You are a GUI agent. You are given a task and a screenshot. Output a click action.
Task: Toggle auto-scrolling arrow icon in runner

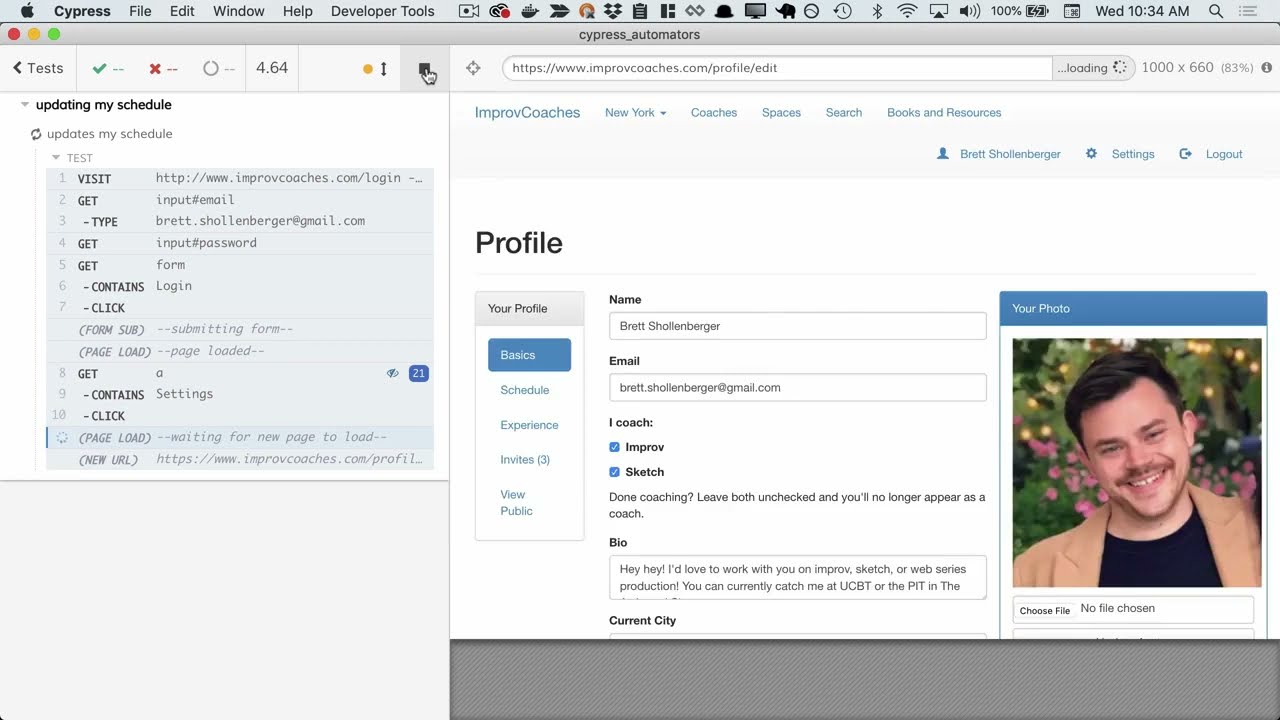[x=383, y=69]
